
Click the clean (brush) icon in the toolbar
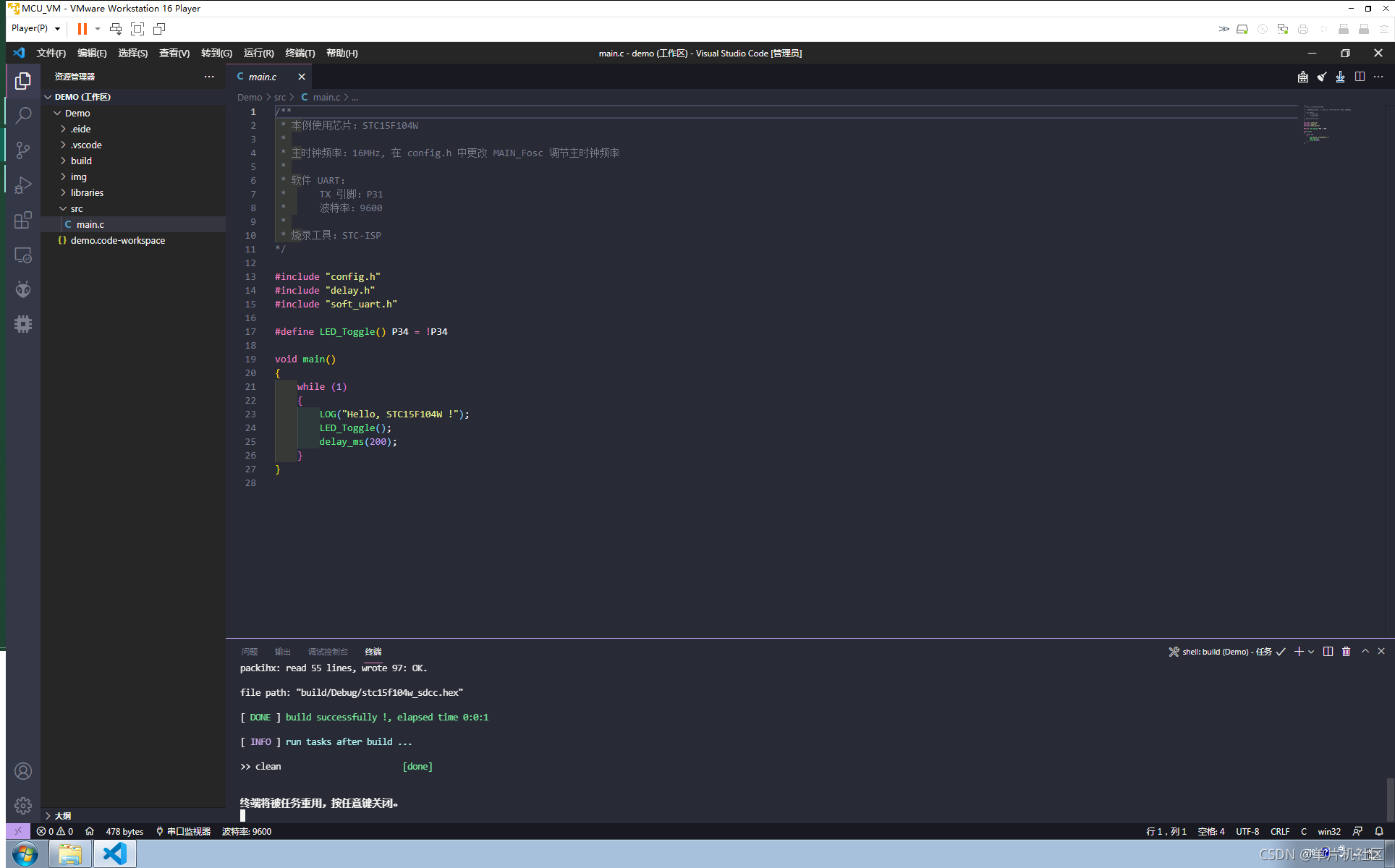1321,77
